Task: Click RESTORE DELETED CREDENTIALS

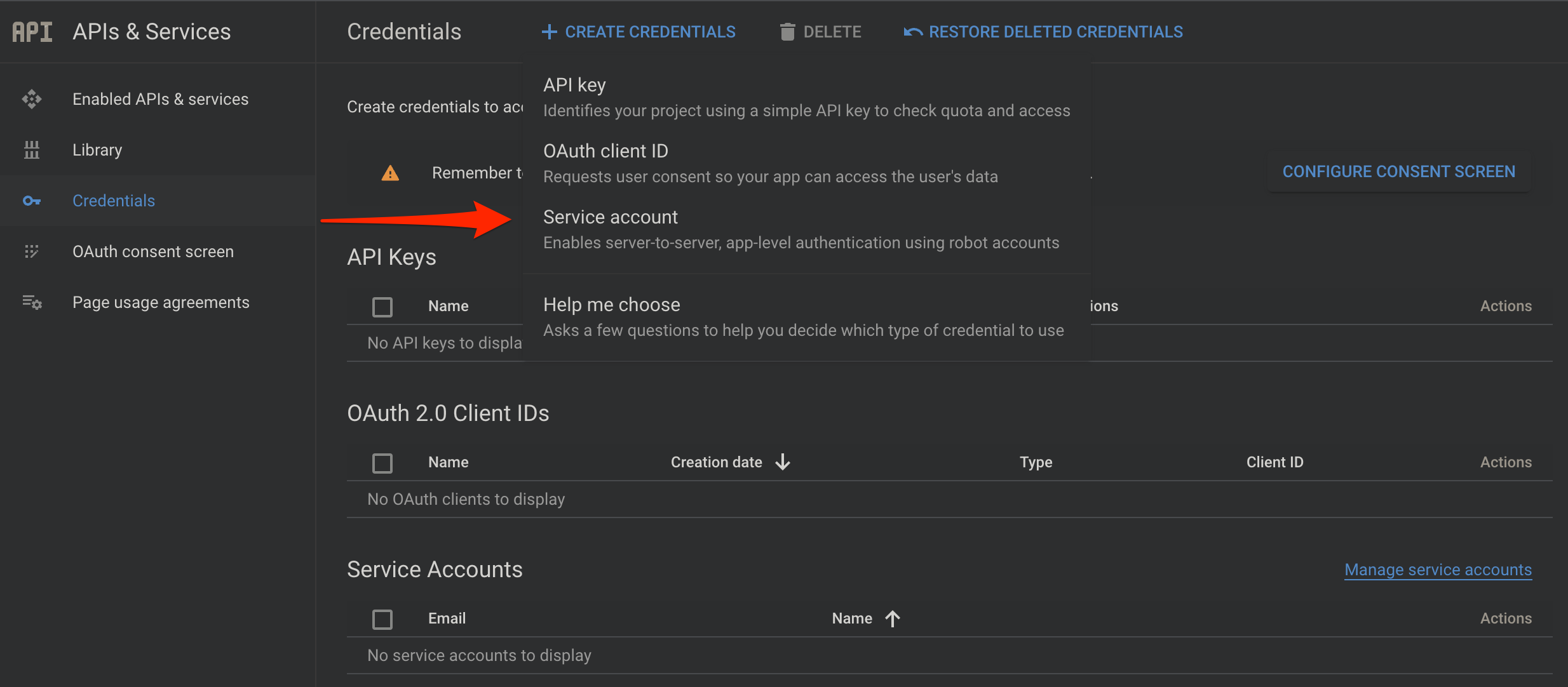Action: [x=1043, y=32]
